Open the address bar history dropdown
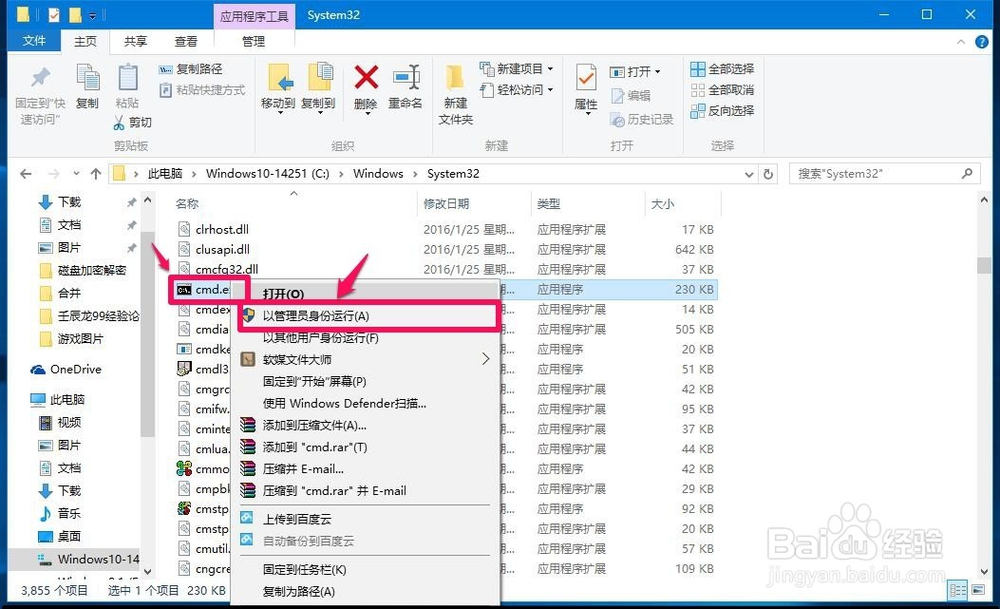The image size is (1000, 609). [749, 174]
